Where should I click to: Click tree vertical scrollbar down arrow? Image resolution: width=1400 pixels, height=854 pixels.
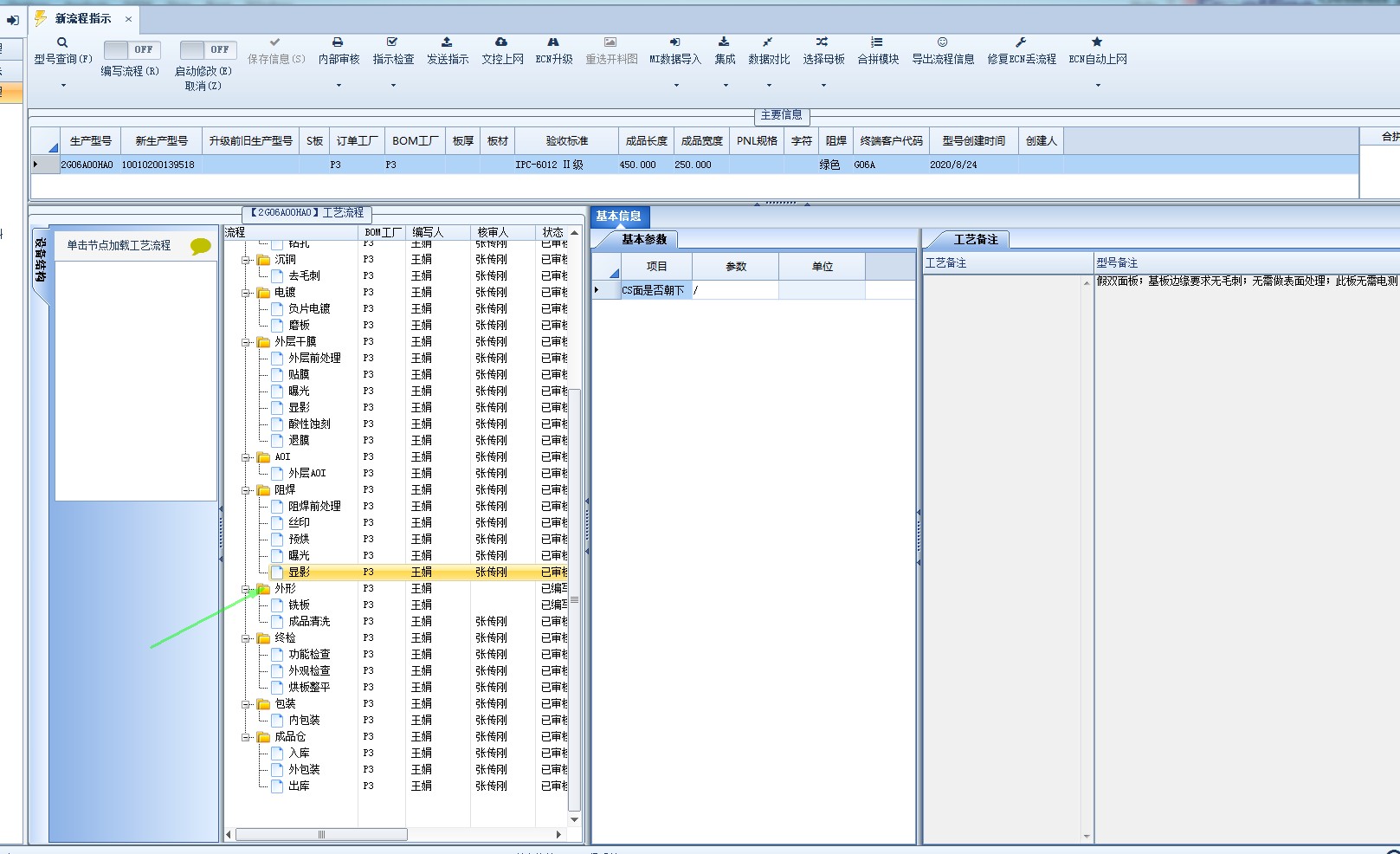pyautogui.click(x=574, y=819)
